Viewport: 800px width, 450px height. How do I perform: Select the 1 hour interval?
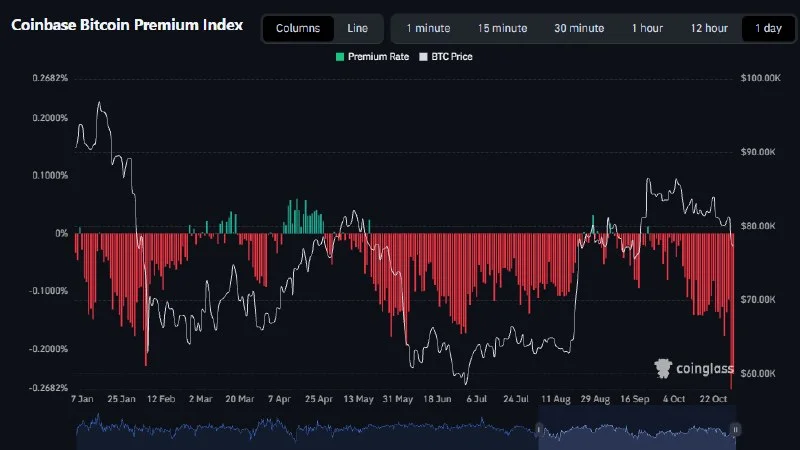(647, 29)
